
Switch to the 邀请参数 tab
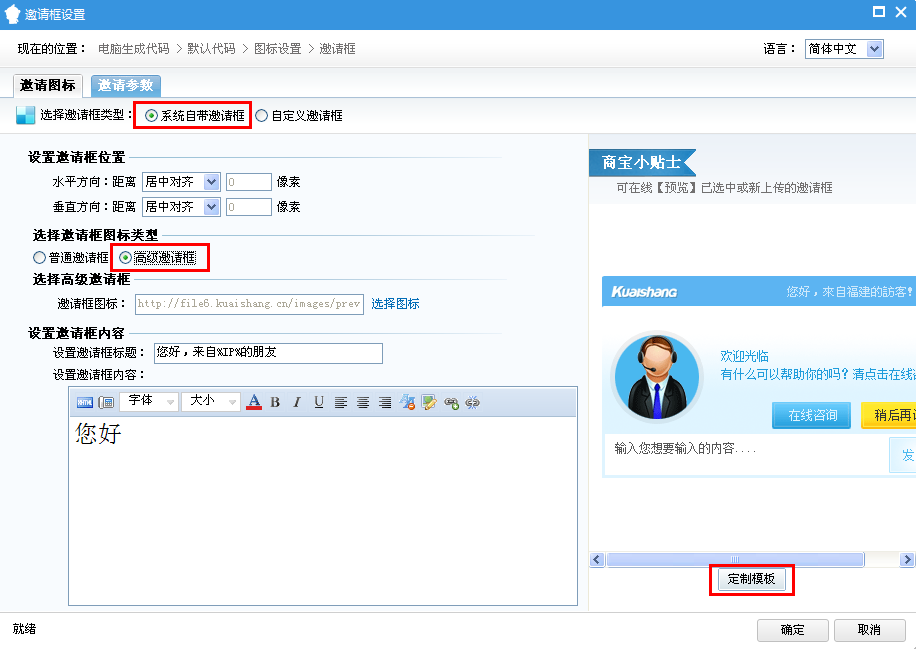pos(125,85)
